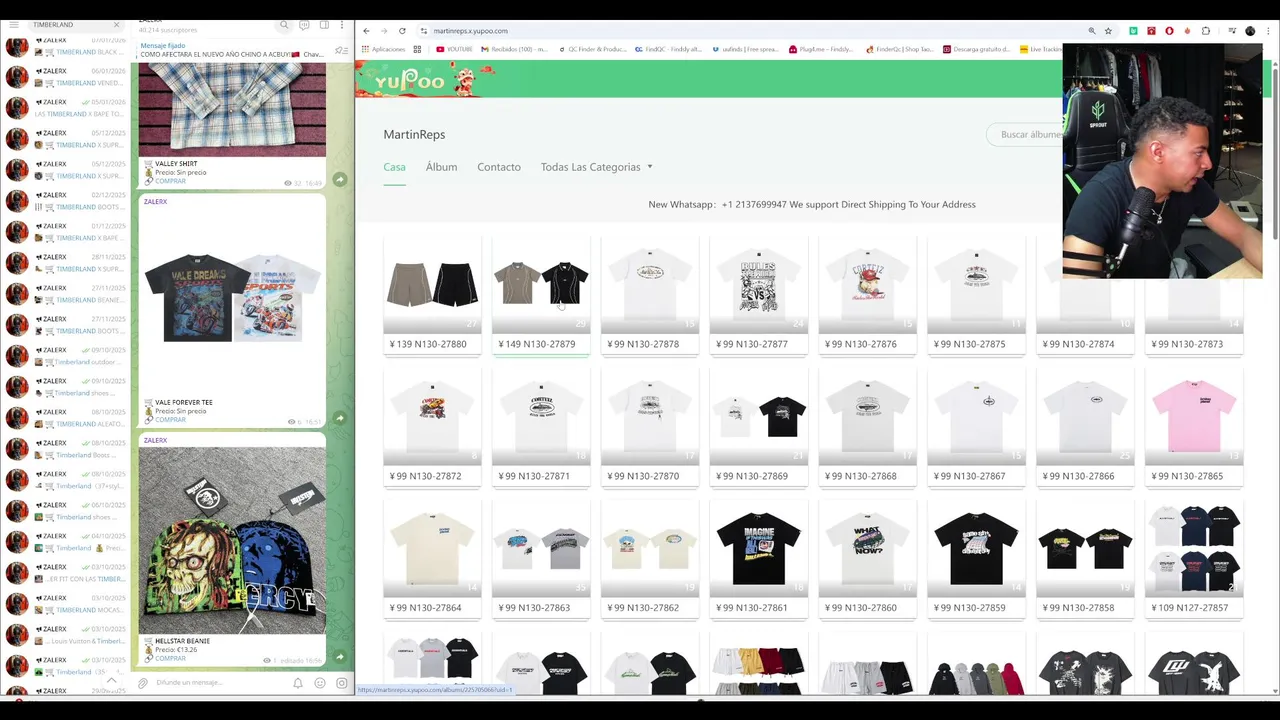The height and width of the screenshot is (720, 1280).
Task: Open the uufinds bookmark
Action: pyautogui.click(x=745, y=49)
